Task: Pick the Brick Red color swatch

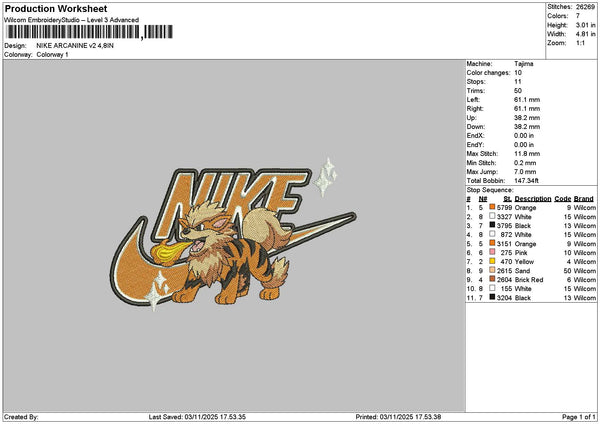Action: pyautogui.click(x=492, y=279)
